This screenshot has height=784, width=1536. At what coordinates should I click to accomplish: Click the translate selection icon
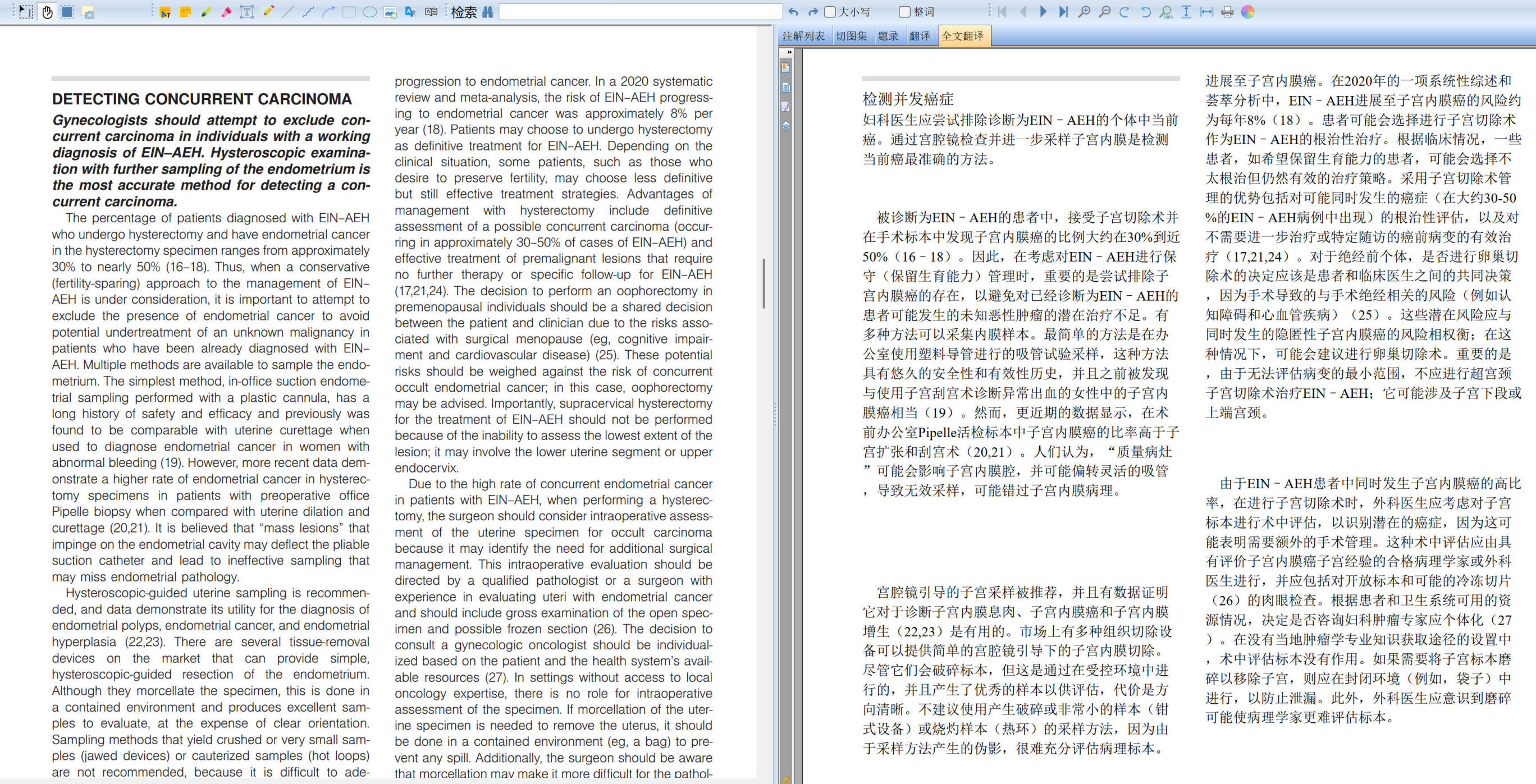click(410, 12)
